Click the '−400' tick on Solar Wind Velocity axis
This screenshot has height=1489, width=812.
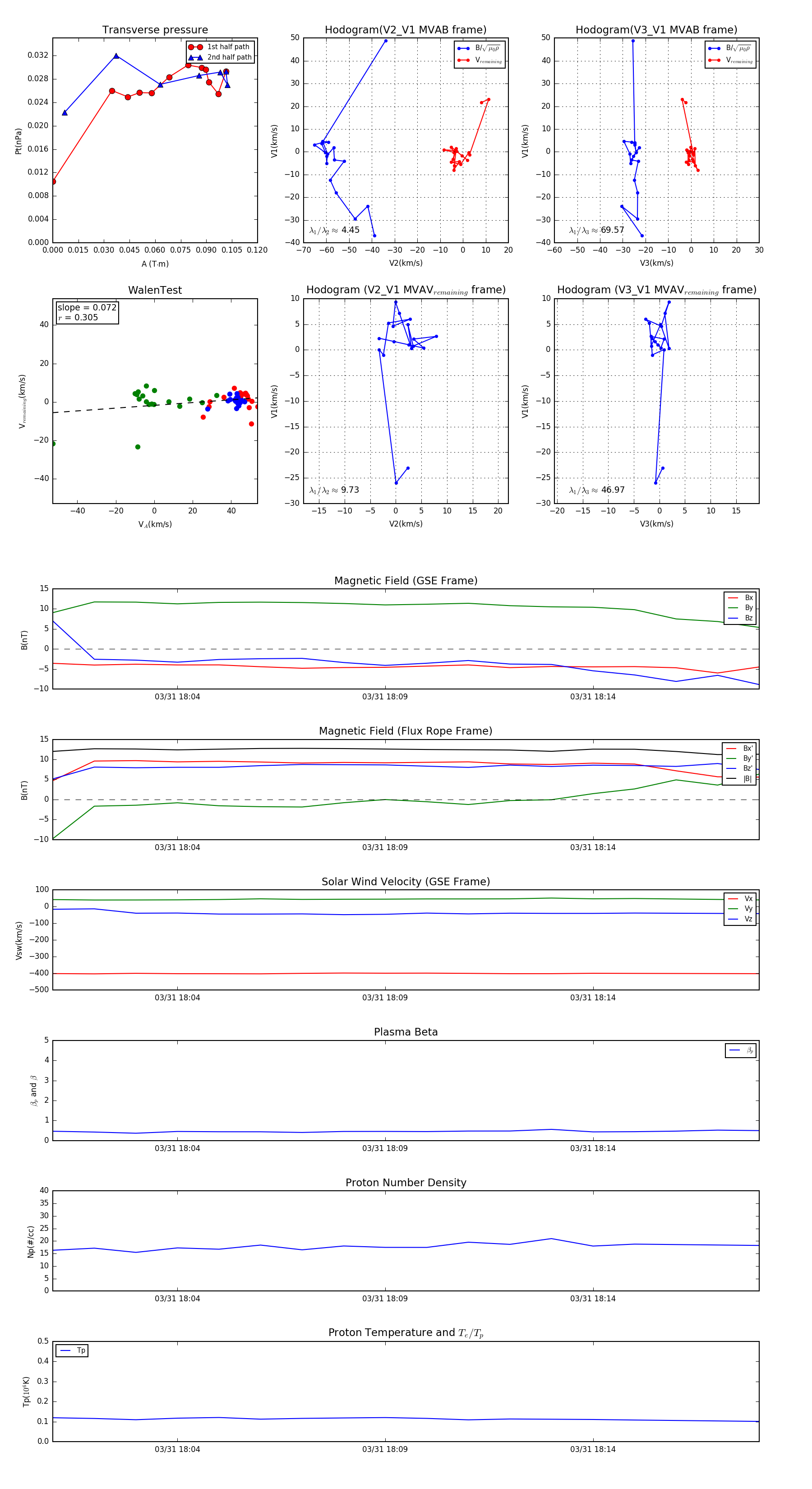coord(39,973)
